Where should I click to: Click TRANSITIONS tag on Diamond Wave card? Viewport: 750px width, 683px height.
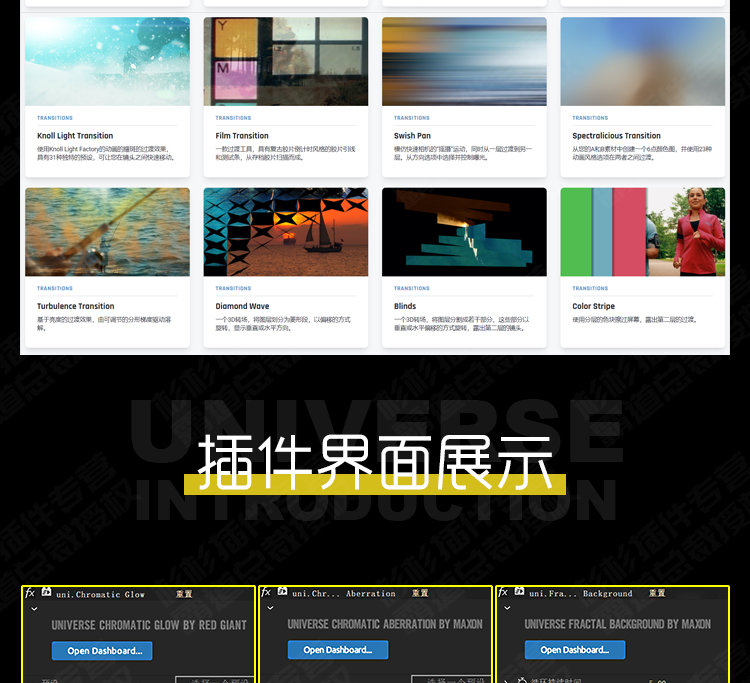[233, 288]
